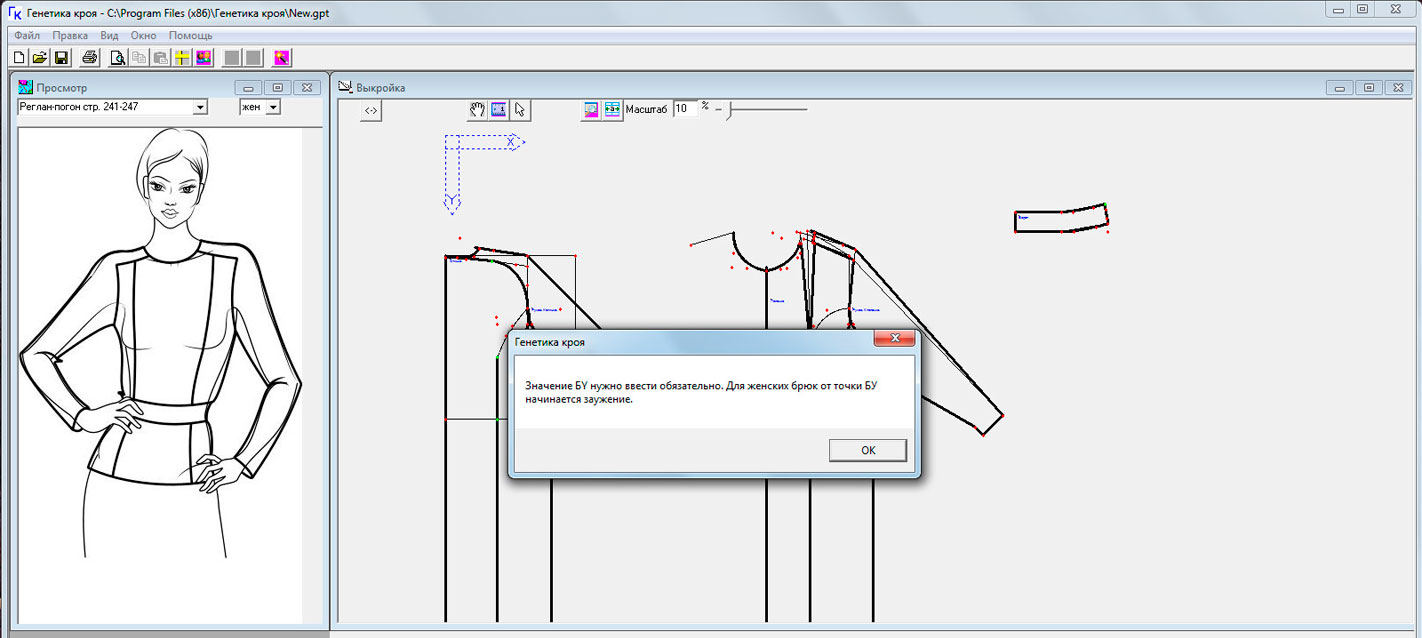Click the two people figures icon
The width and height of the screenshot is (1422, 638).
[203, 57]
